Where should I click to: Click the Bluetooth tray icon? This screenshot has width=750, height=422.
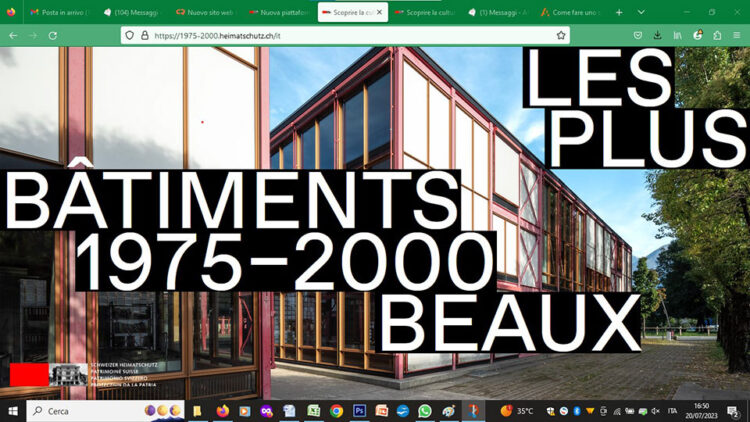(x=577, y=411)
